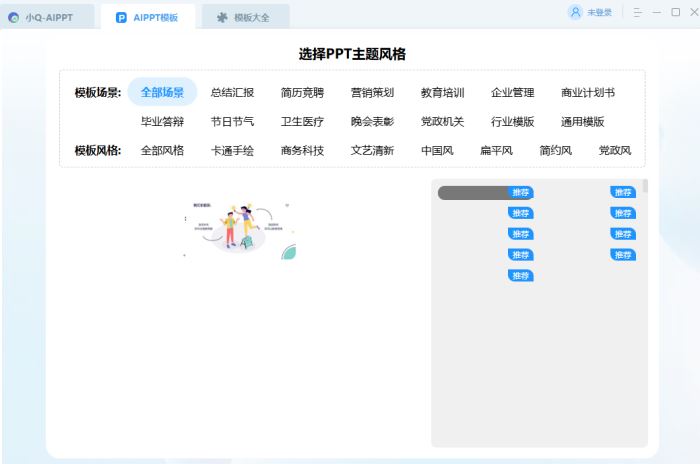Click the 小Q-AIPPT logo icon
This screenshot has height=464, width=700.
point(14,17)
